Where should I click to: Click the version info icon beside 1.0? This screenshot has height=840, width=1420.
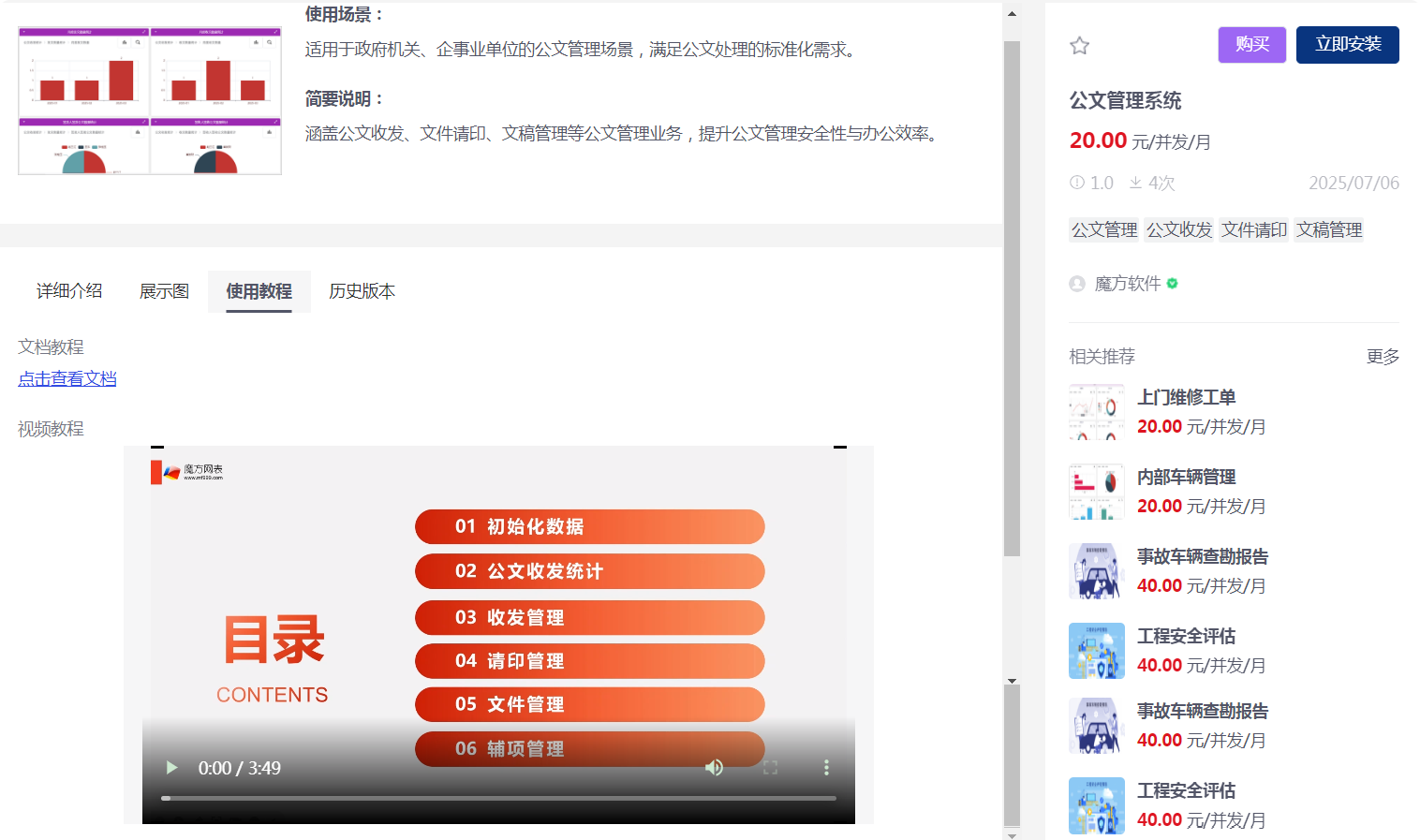pyautogui.click(x=1077, y=183)
